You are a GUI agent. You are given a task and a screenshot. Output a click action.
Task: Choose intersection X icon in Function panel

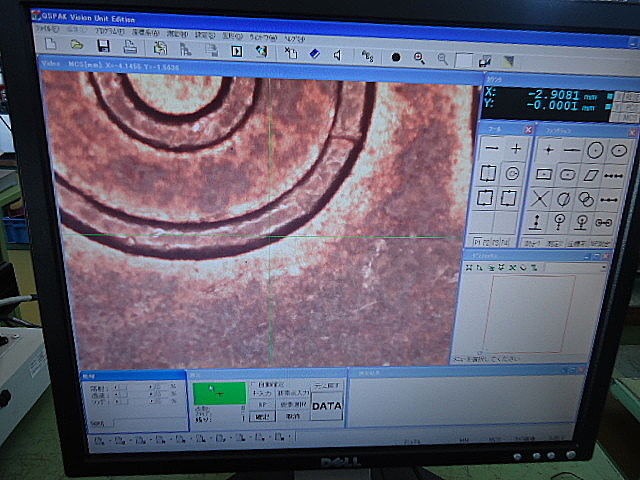coord(540,199)
